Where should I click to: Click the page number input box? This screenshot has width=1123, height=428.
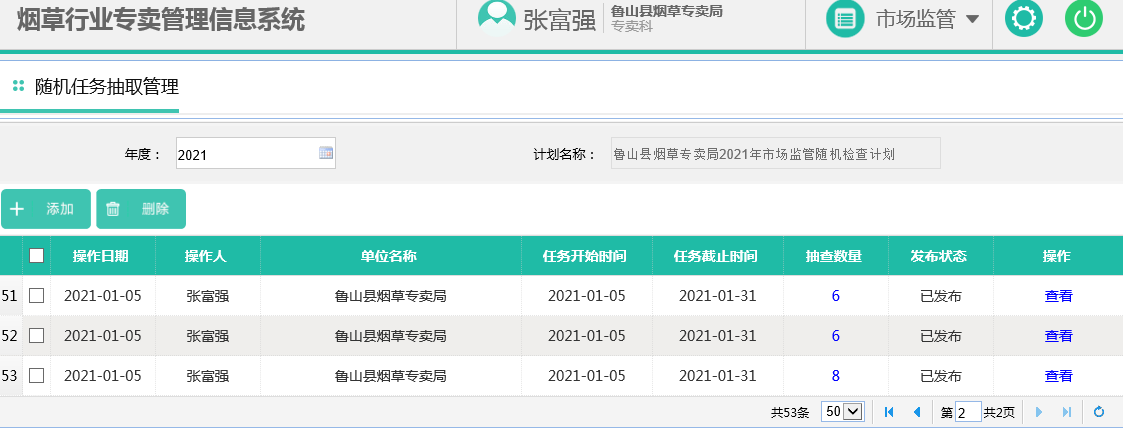click(968, 412)
